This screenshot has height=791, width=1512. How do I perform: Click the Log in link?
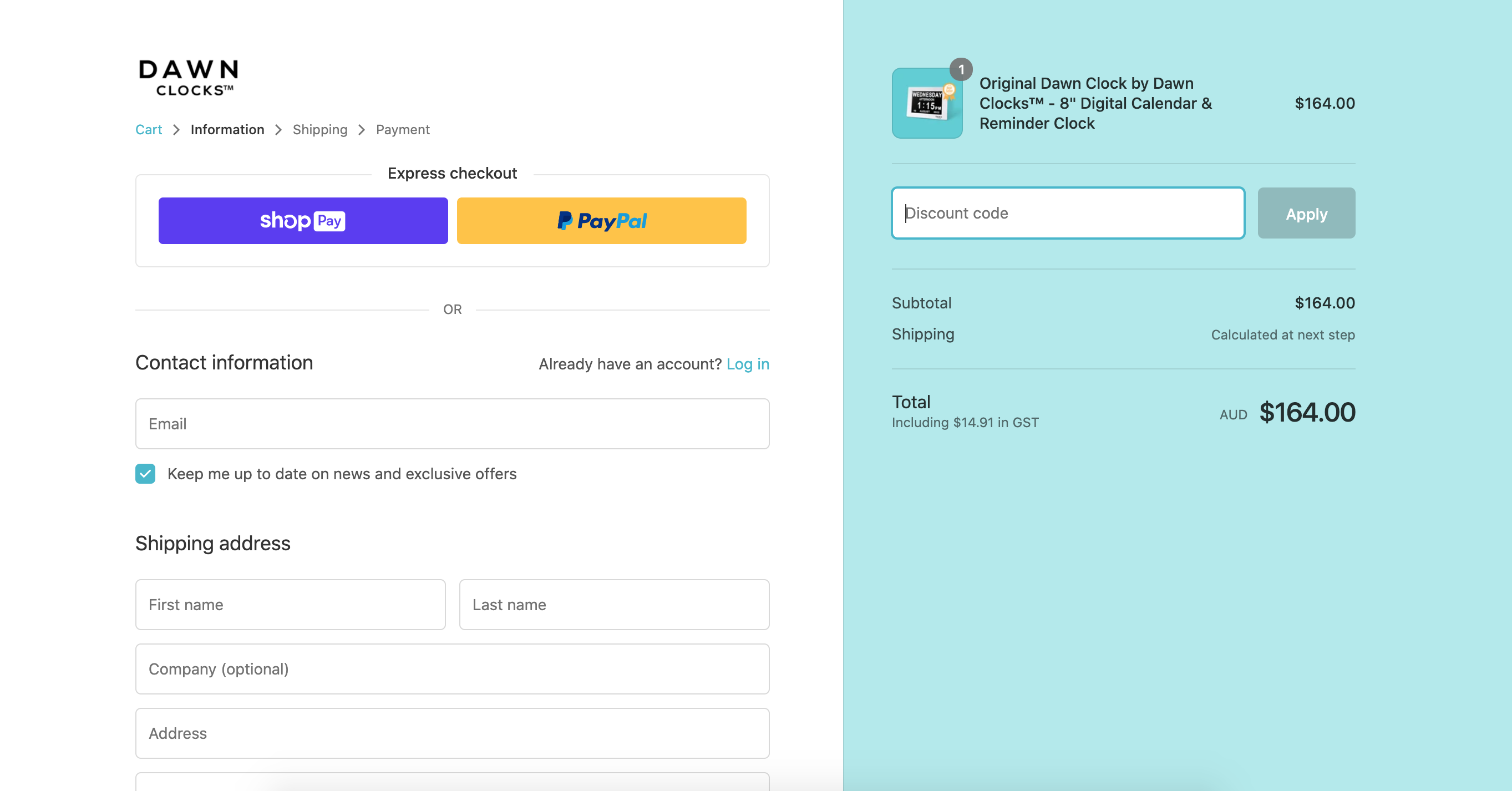point(748,364)
